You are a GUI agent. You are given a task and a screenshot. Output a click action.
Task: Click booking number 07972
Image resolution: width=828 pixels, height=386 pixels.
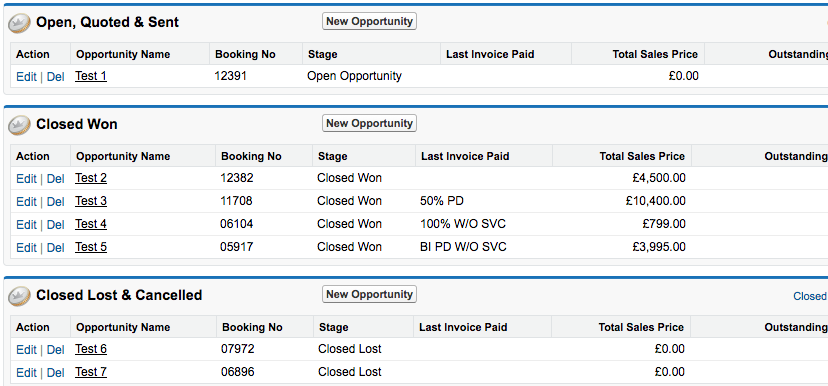[238, 349]
